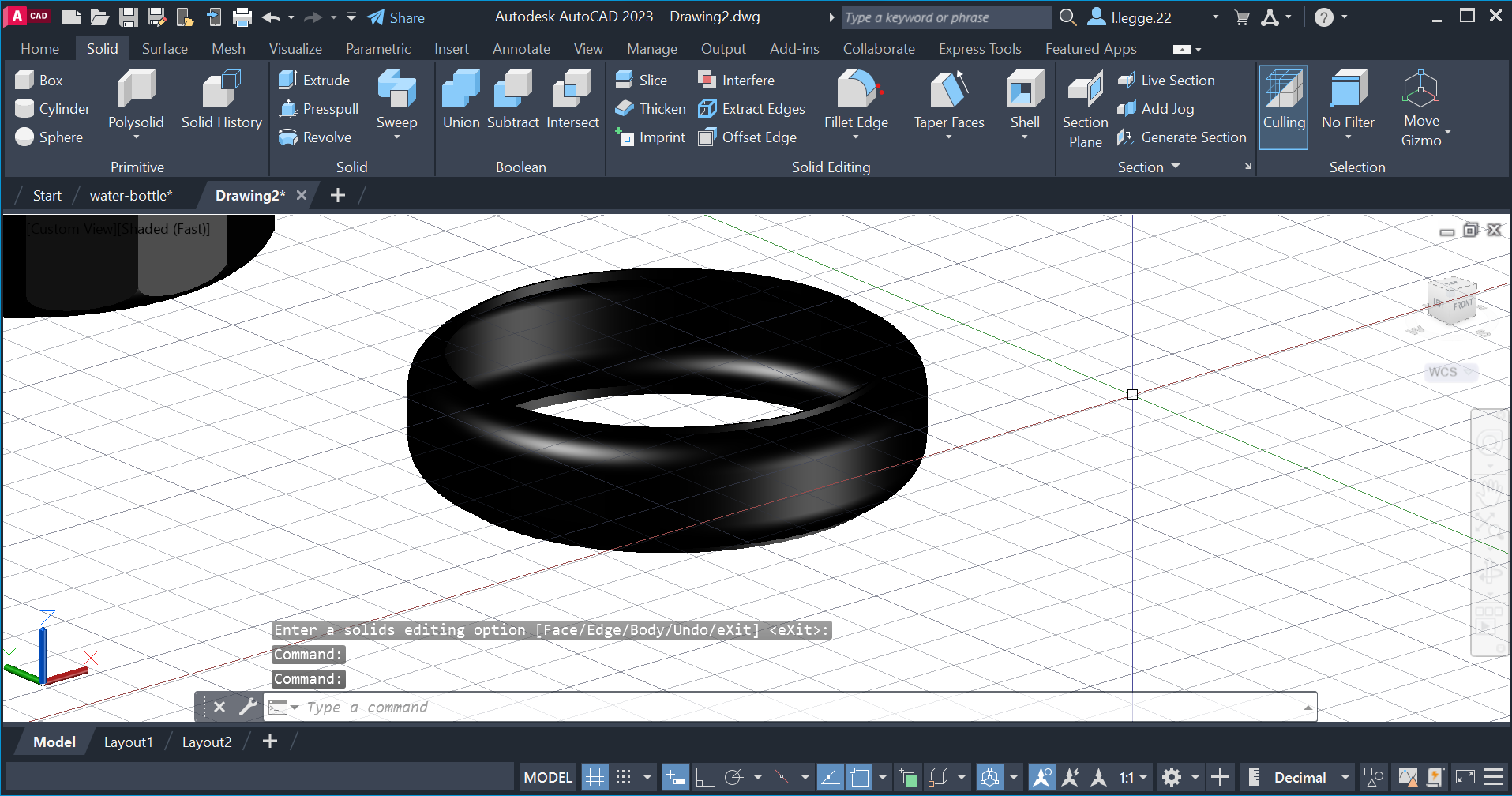Screen dimensions: 1512x796
Task: Create a Section Plane
Action: point(1085,108)
